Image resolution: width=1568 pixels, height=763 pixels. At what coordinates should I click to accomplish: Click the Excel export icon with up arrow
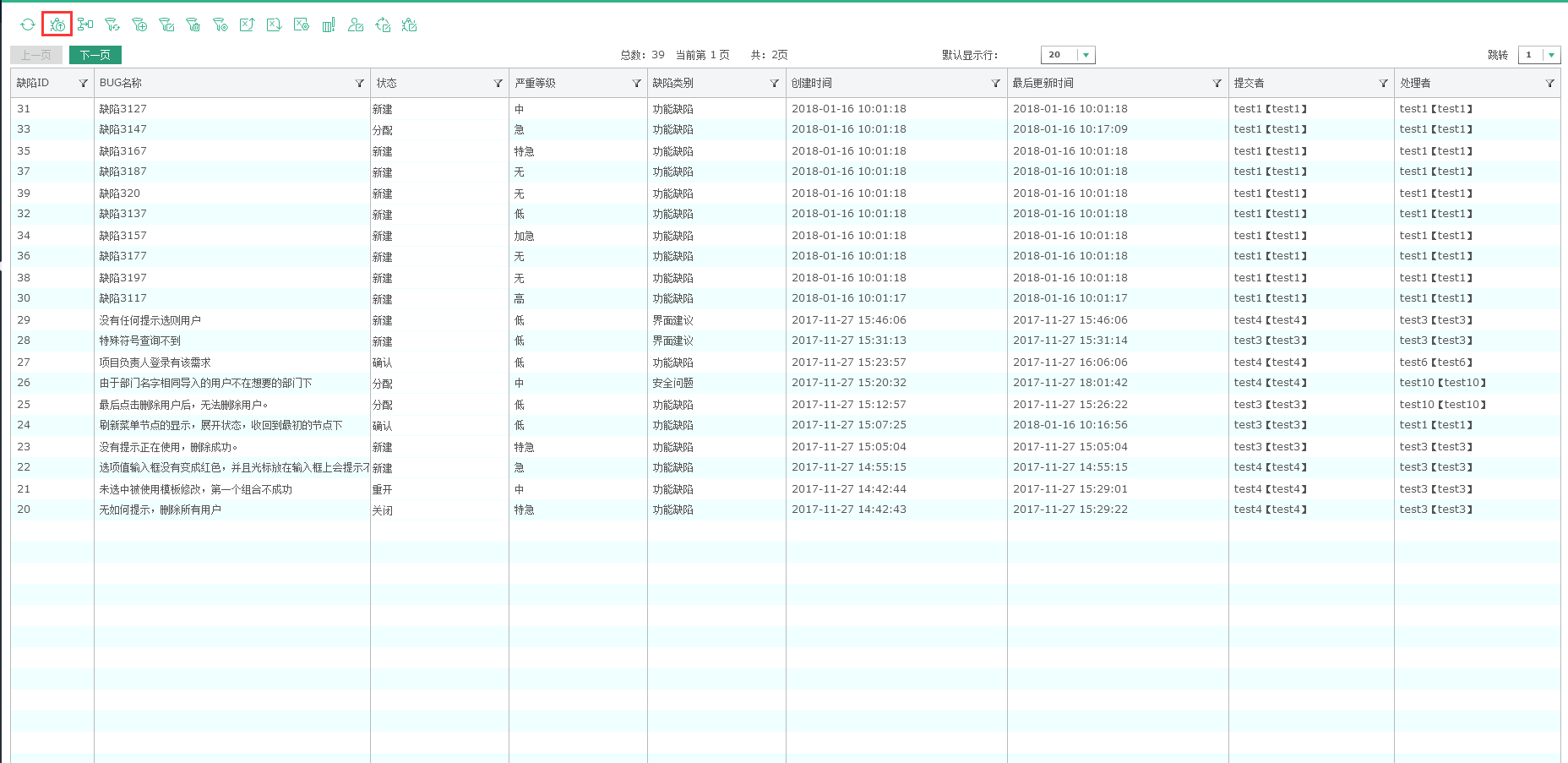click(247, 25)
